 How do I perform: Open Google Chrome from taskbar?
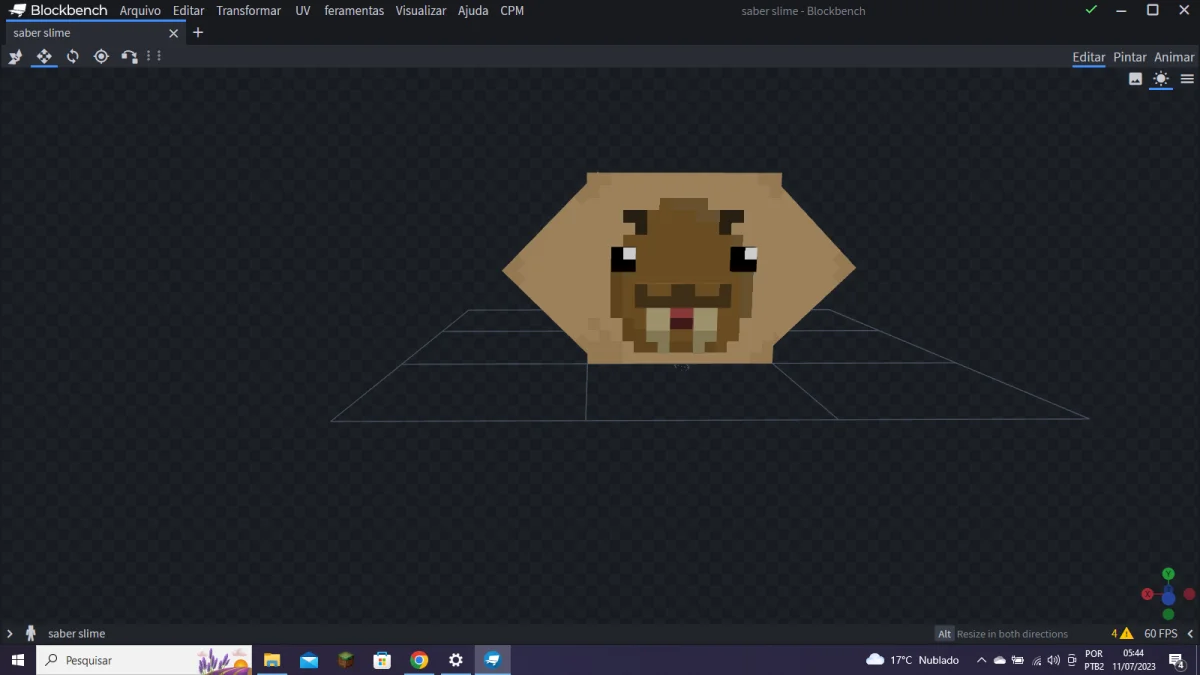point(419,660)
